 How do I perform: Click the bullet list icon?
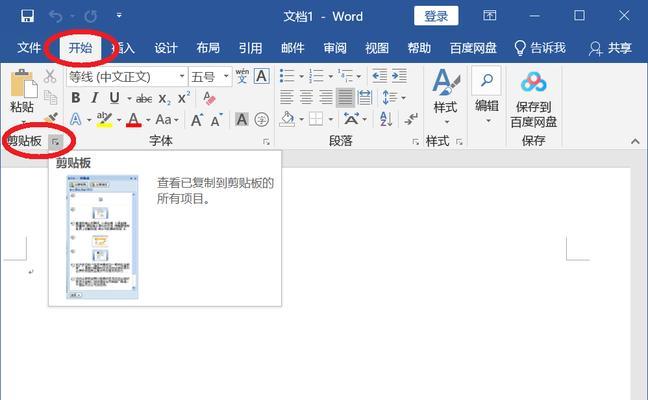pos(287,76)
